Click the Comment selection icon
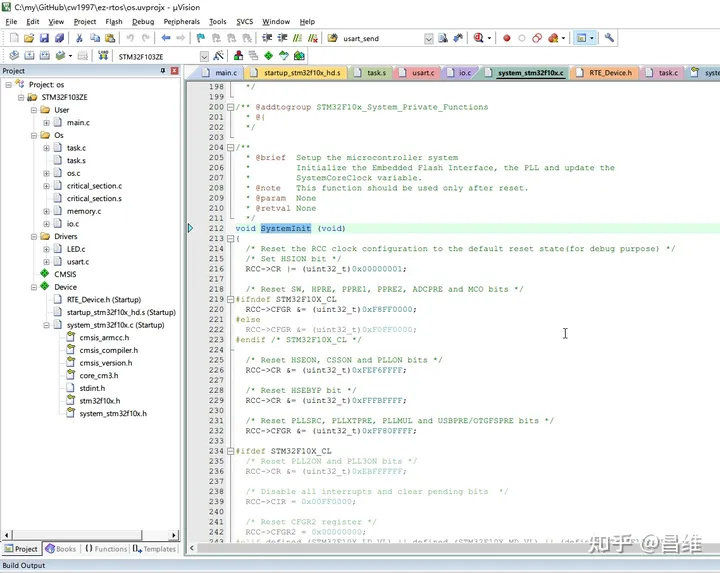 pos(298,38)
